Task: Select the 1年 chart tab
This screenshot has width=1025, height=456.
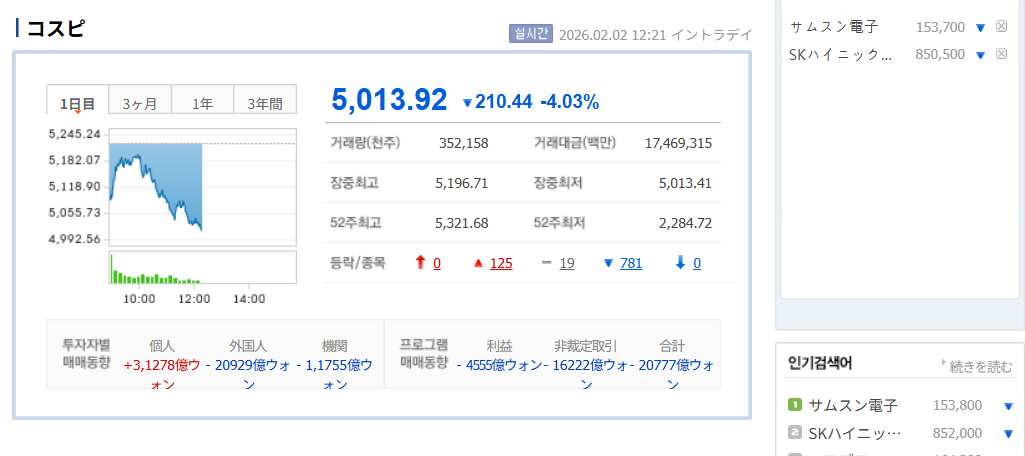Action: click(x=202, y=103)
